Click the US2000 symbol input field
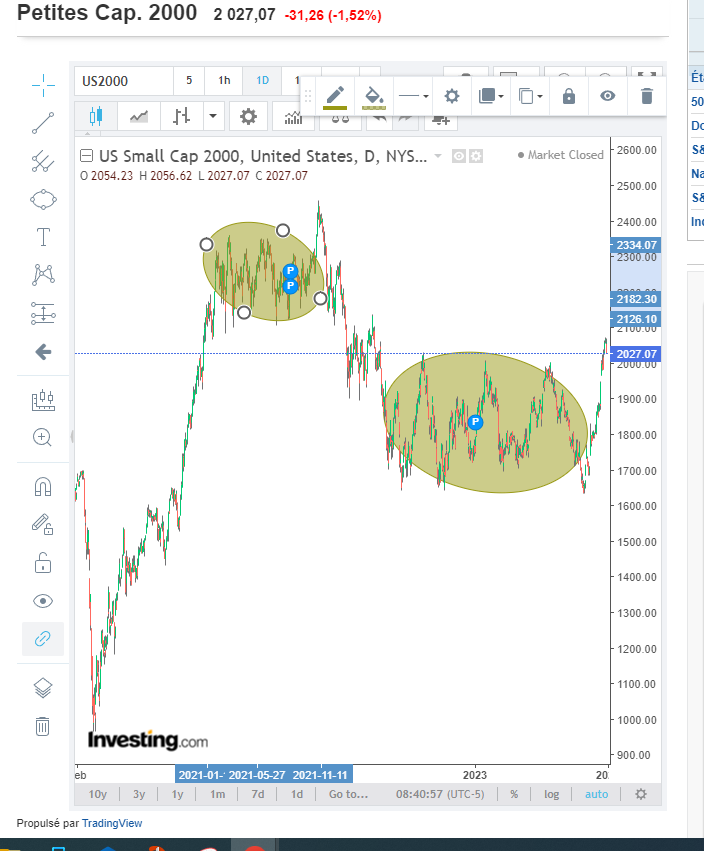This screenshot has width=704, height=851. point(124,81)
